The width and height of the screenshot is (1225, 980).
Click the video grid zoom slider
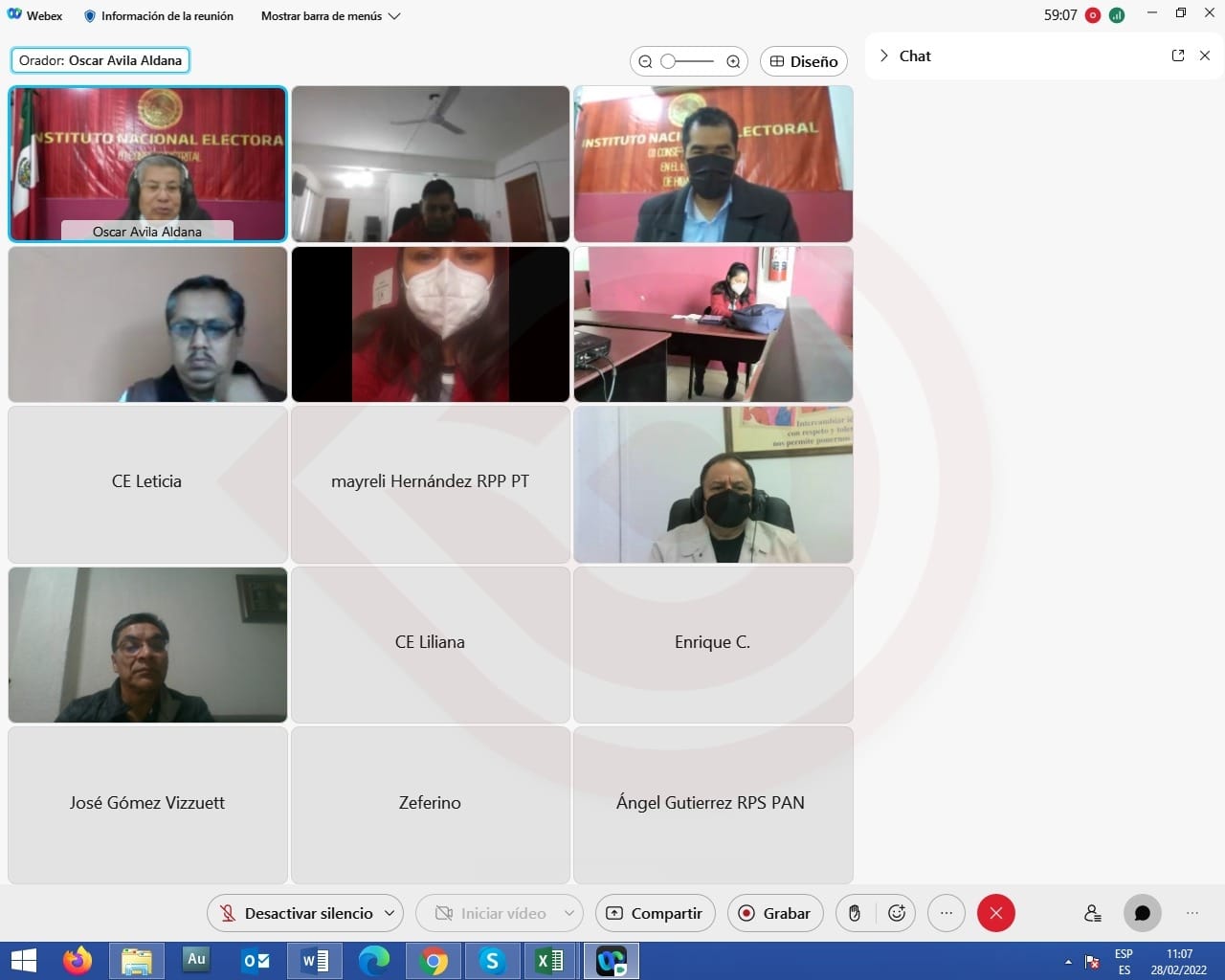click(687, 61)
